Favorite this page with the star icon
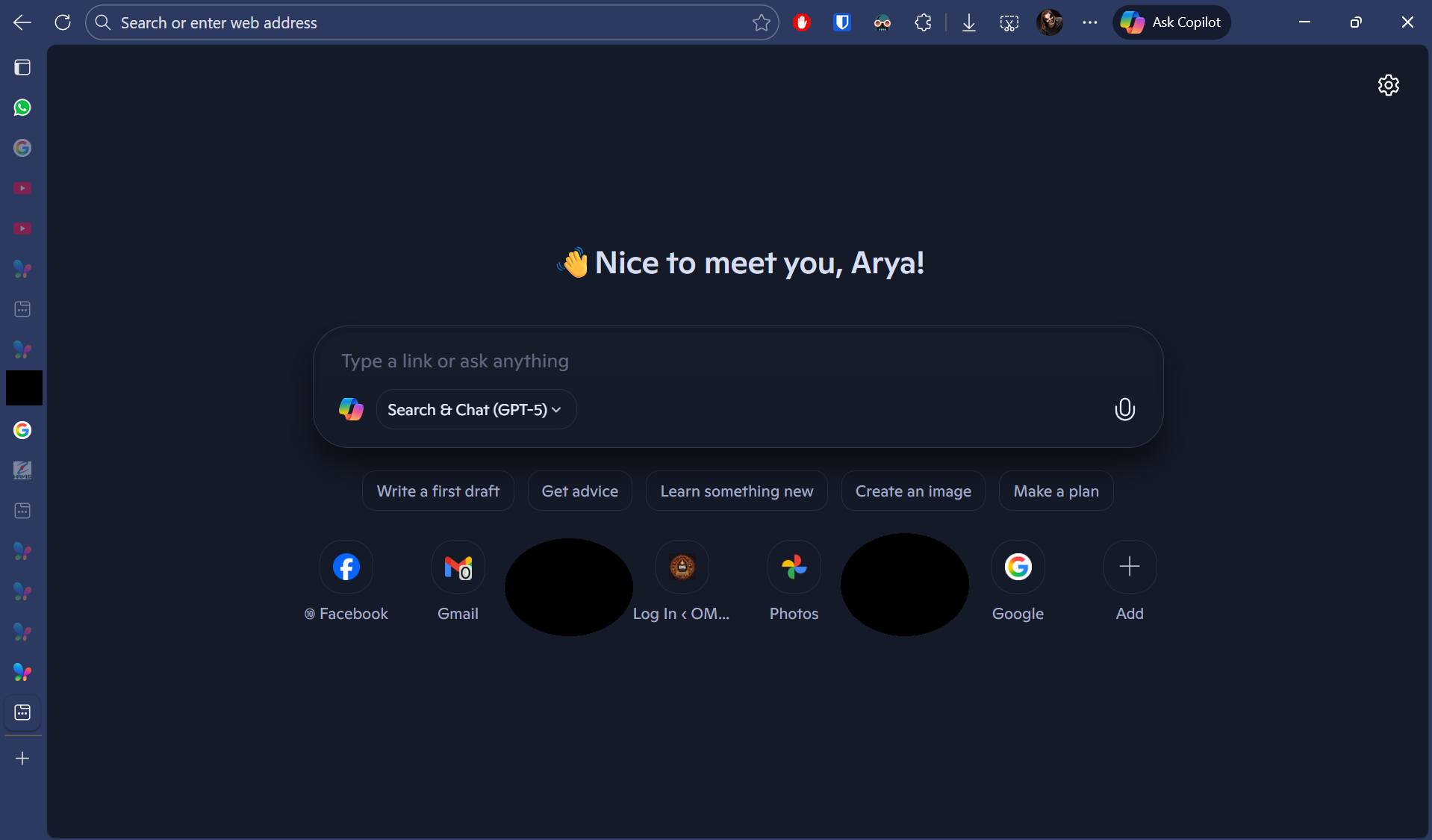1432x840 pixels. tap(761, 22)
